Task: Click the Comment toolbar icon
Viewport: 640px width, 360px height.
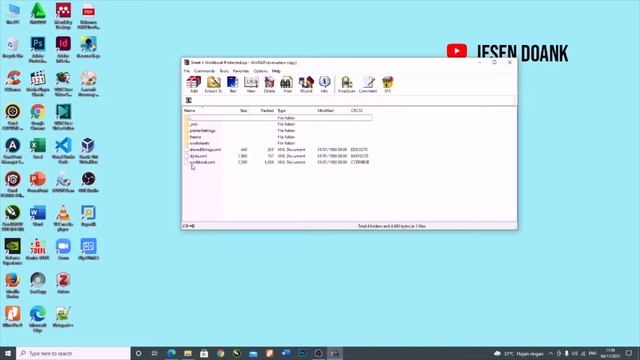Action: click(368, 84)
